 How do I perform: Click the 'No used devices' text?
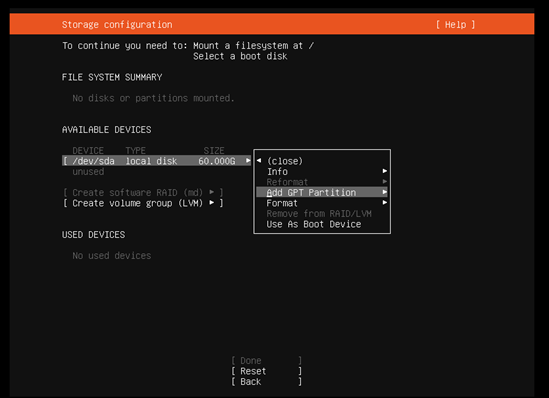[112, 256]
